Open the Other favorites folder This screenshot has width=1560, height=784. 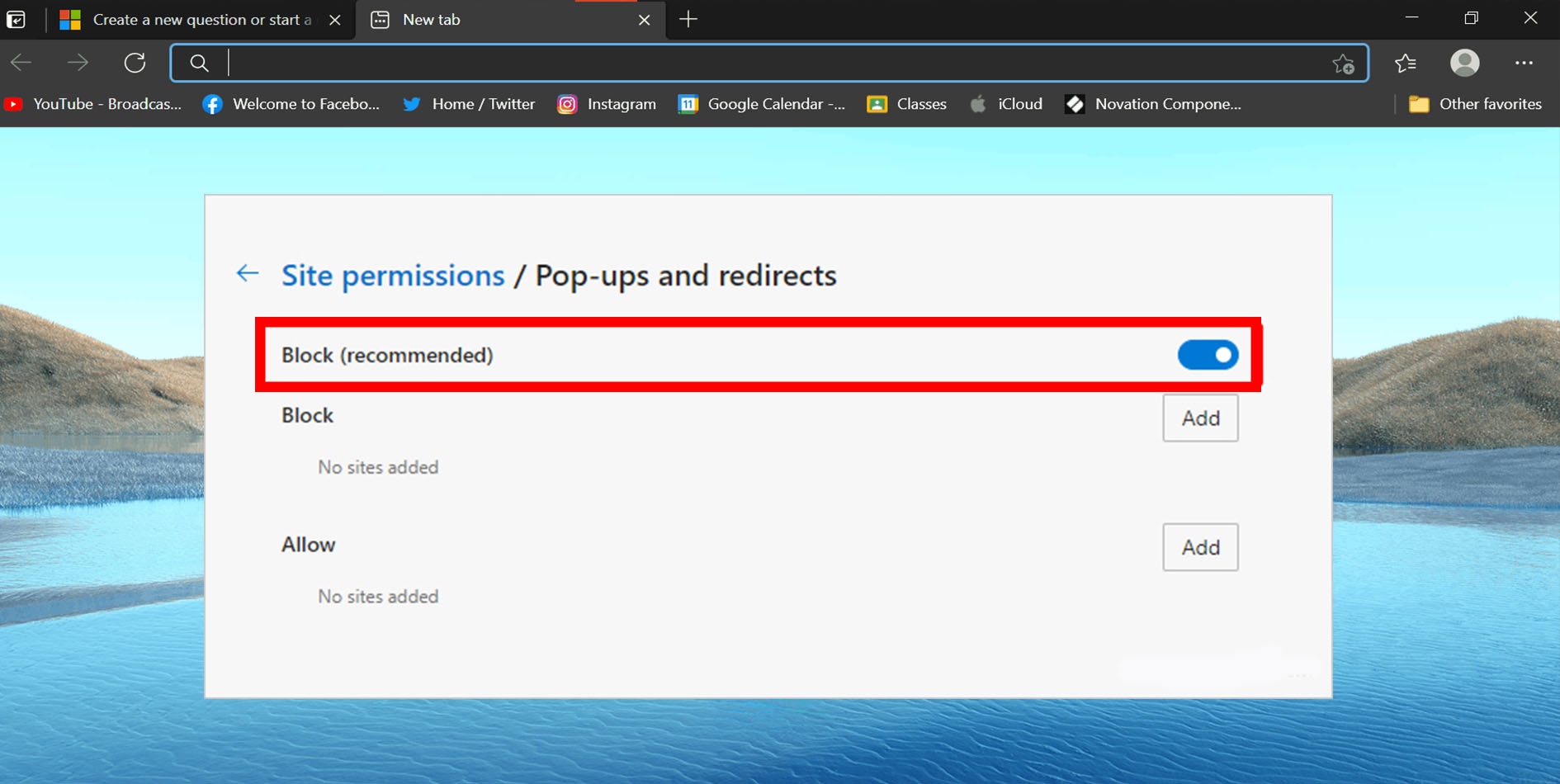pyautogui.click(x=1475, y=104)
